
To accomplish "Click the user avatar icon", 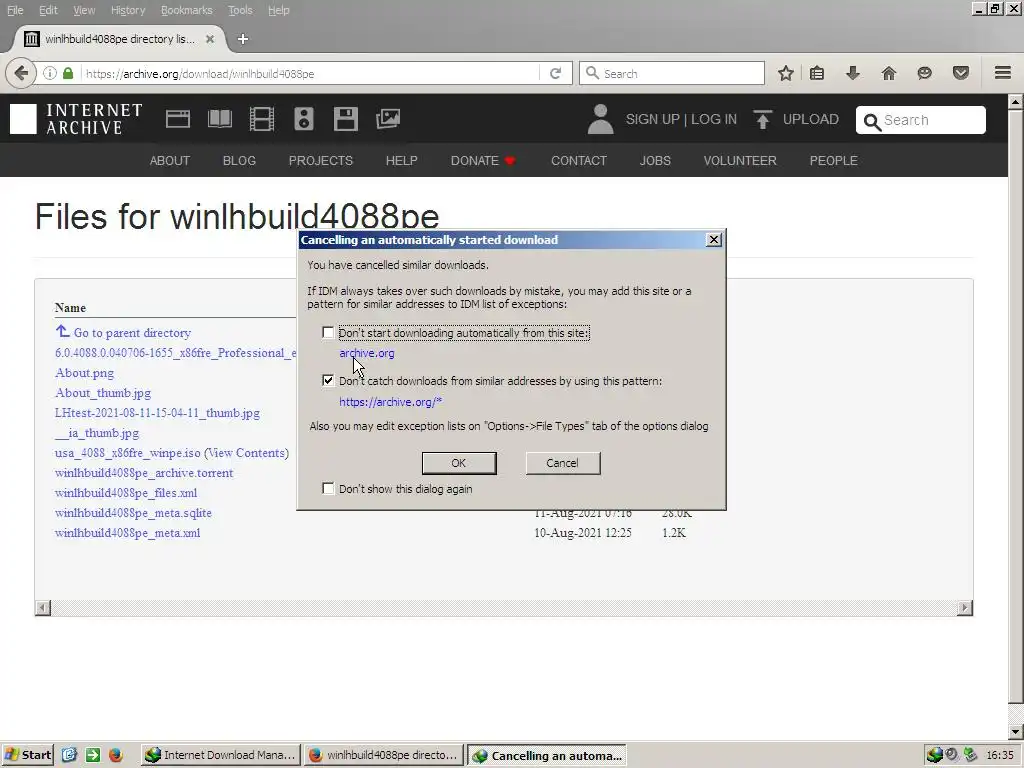I will [600, 119].
